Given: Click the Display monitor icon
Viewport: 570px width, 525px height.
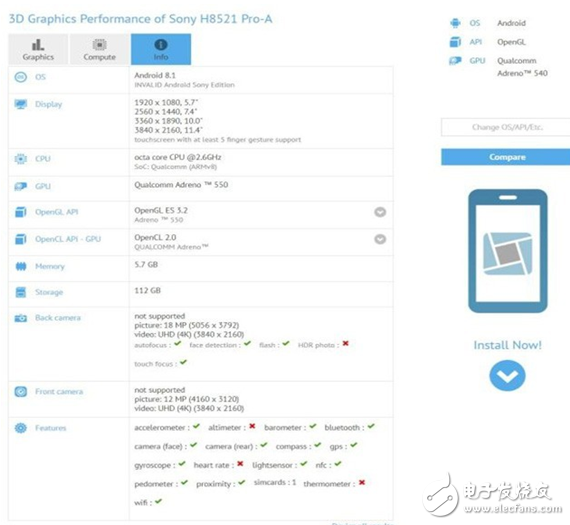Looking at the screenshot, I should tap(21, 104).
